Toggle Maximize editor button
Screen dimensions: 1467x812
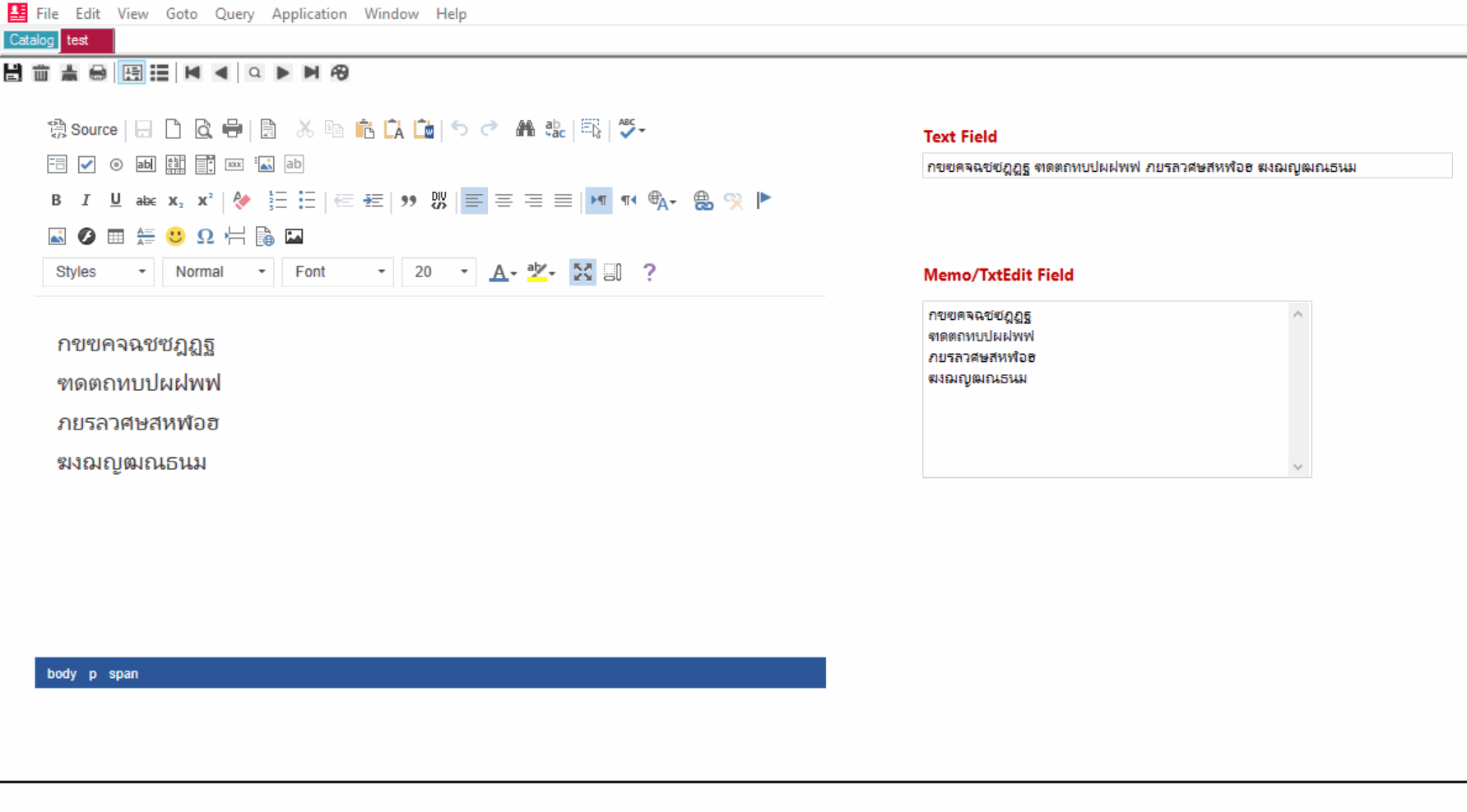tap(583, 272)
